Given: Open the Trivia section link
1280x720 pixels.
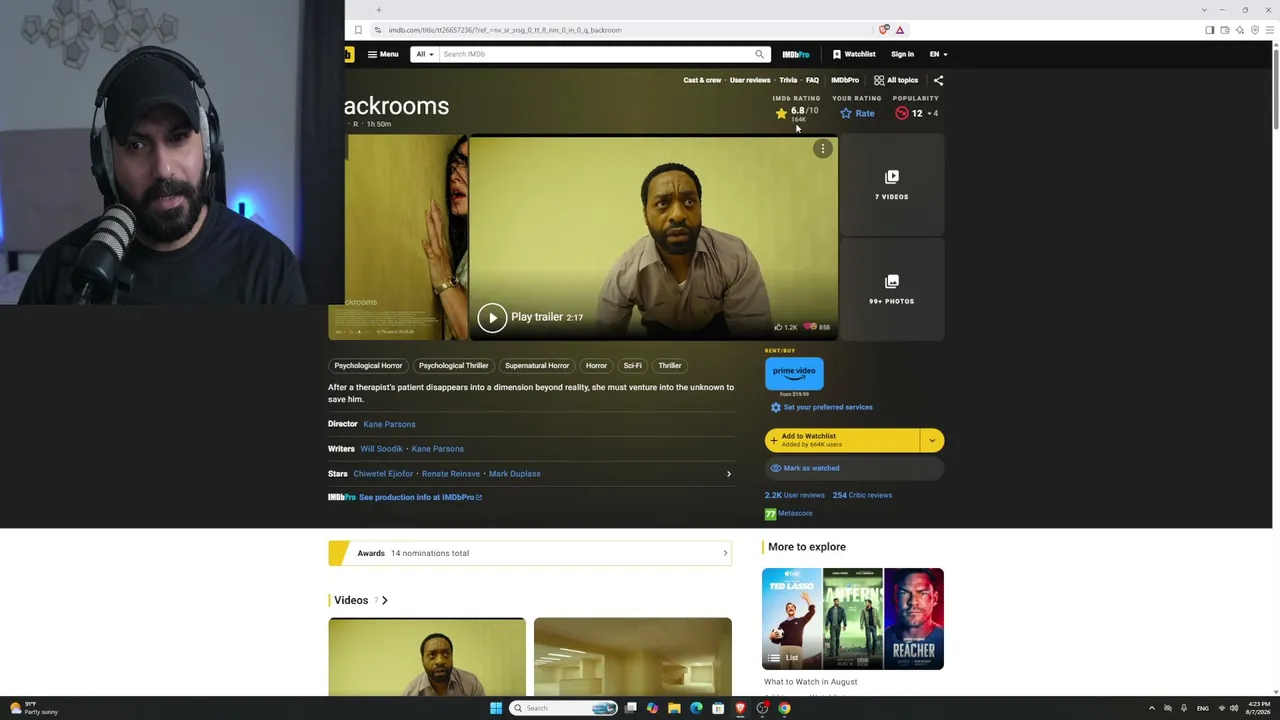Looking at the screenshot, I should (x=788, y=80).
